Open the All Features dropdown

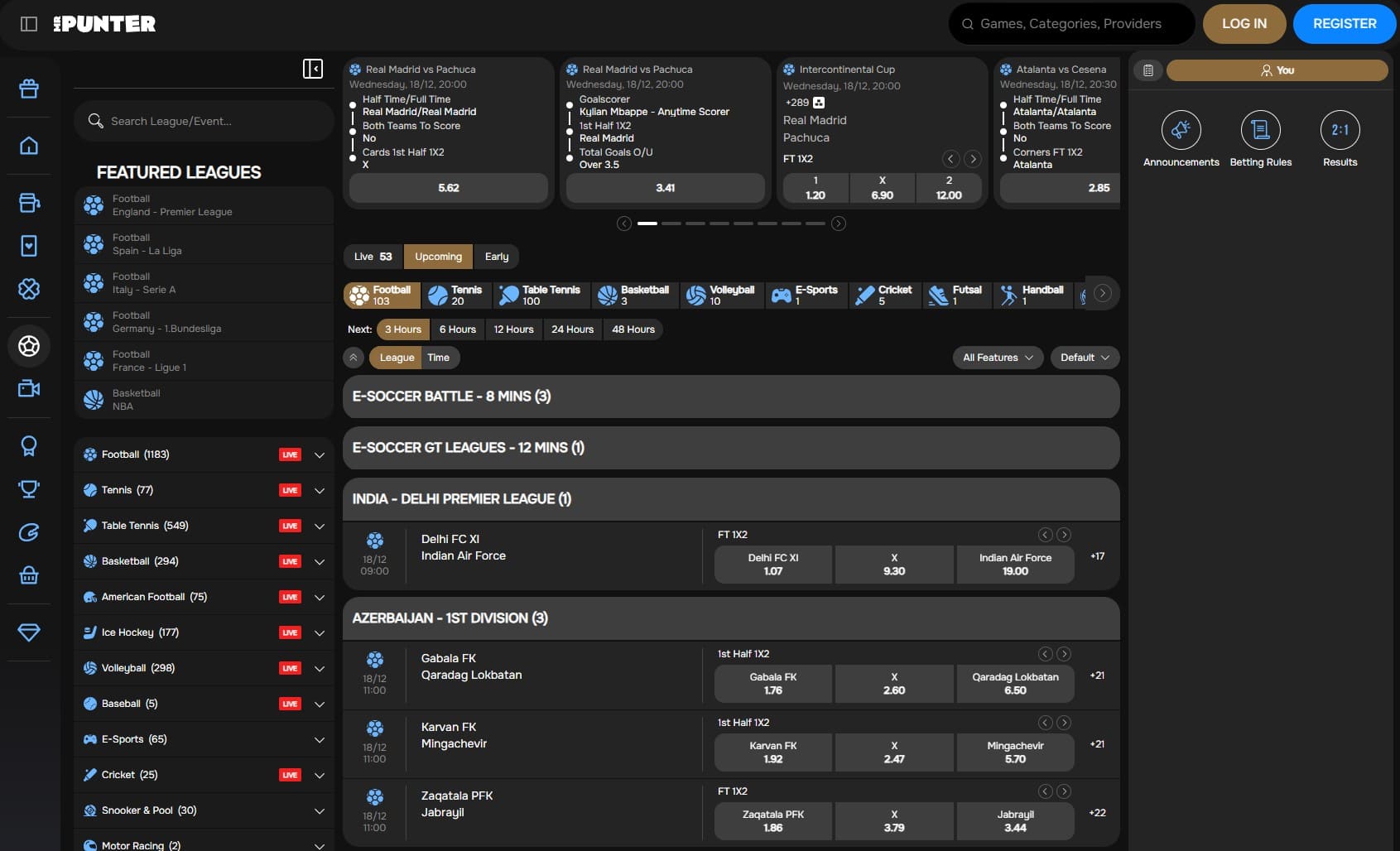coord(998,358)
